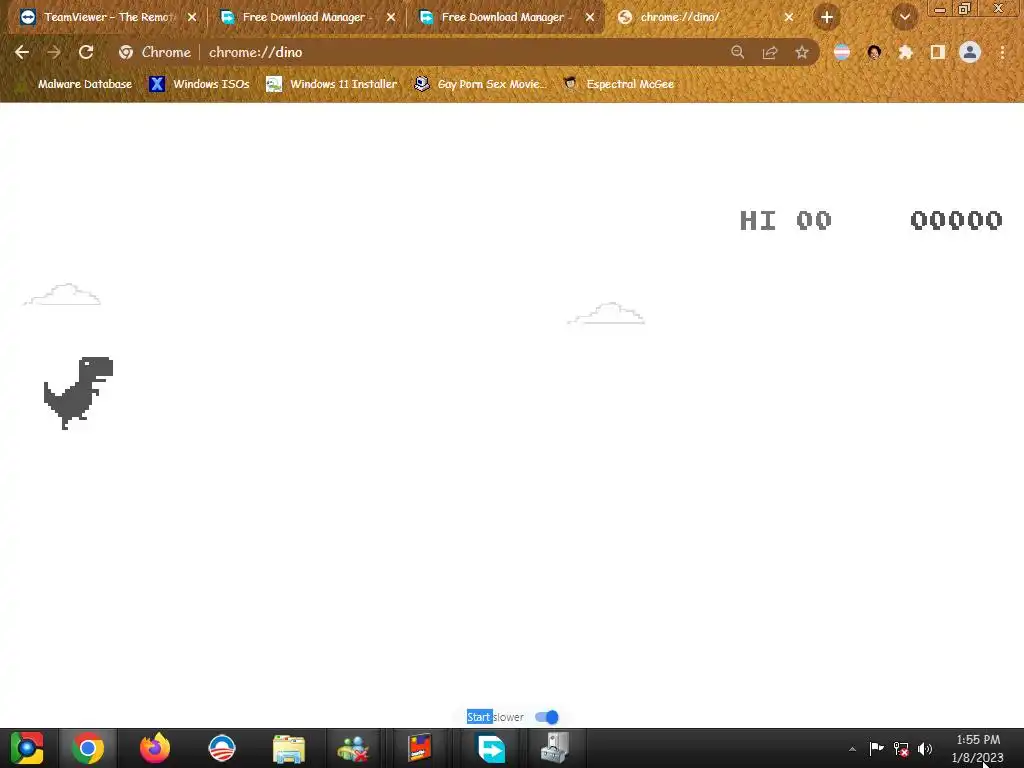
Task: Open Messenger people icon in taskbar
Action: coord(353,748)
